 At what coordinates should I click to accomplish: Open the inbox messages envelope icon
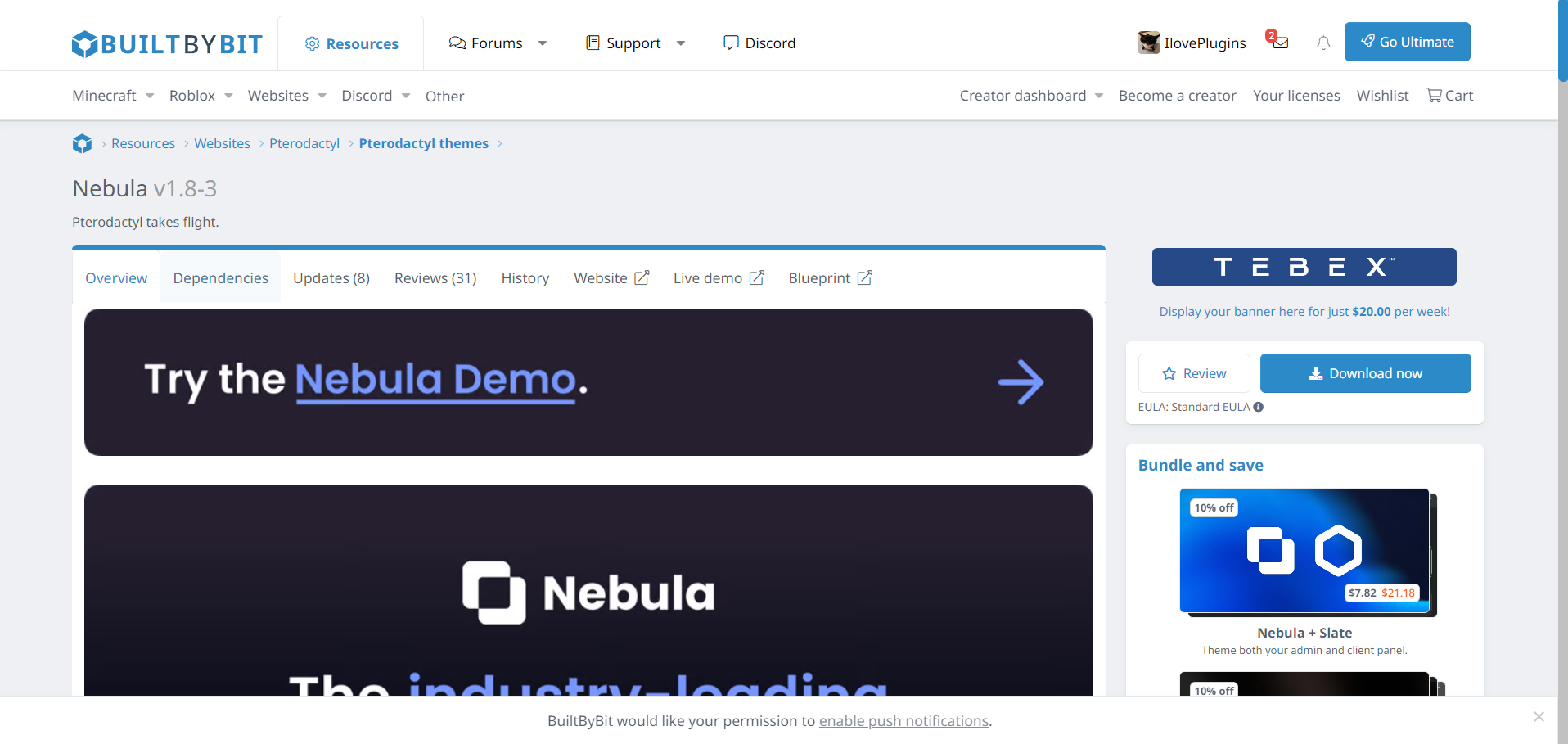click(x=1280, y=43)
